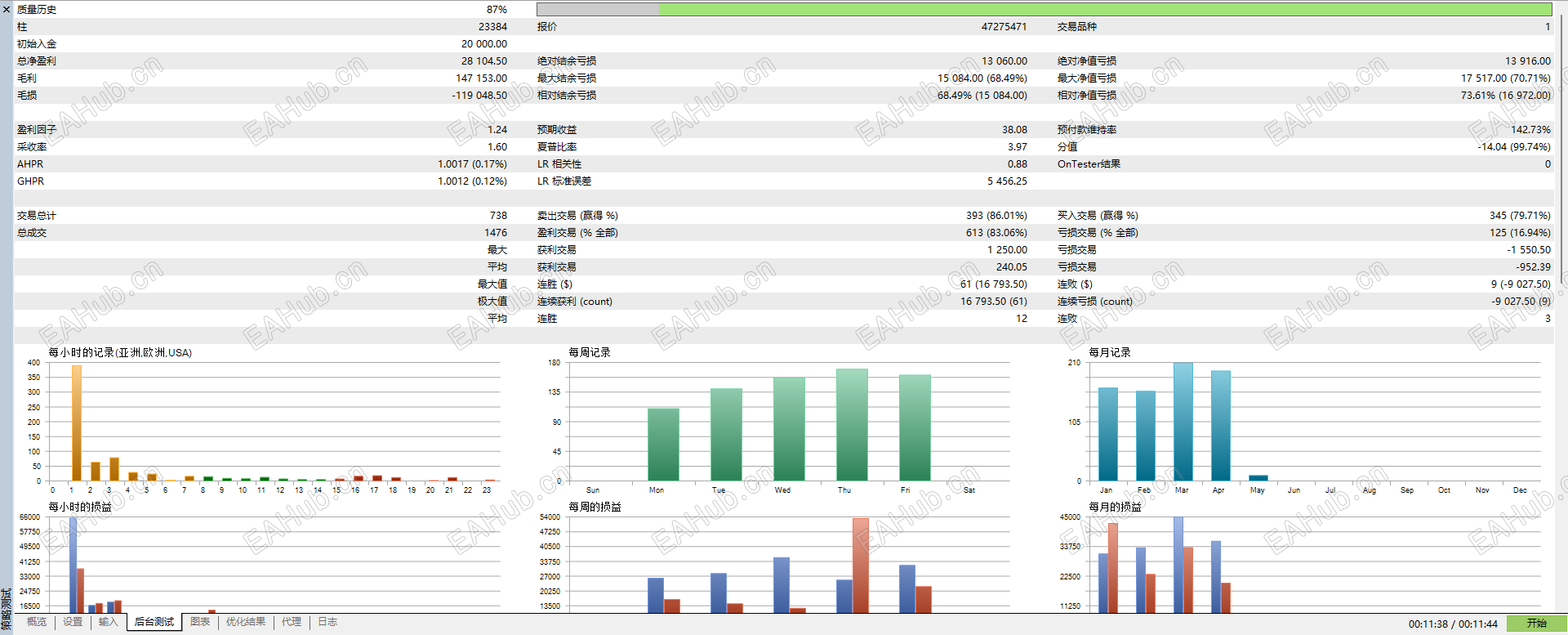Click the AHPR row label
Image resolution: width=1568 pixels, height=635 pixels.
[30, 164]
